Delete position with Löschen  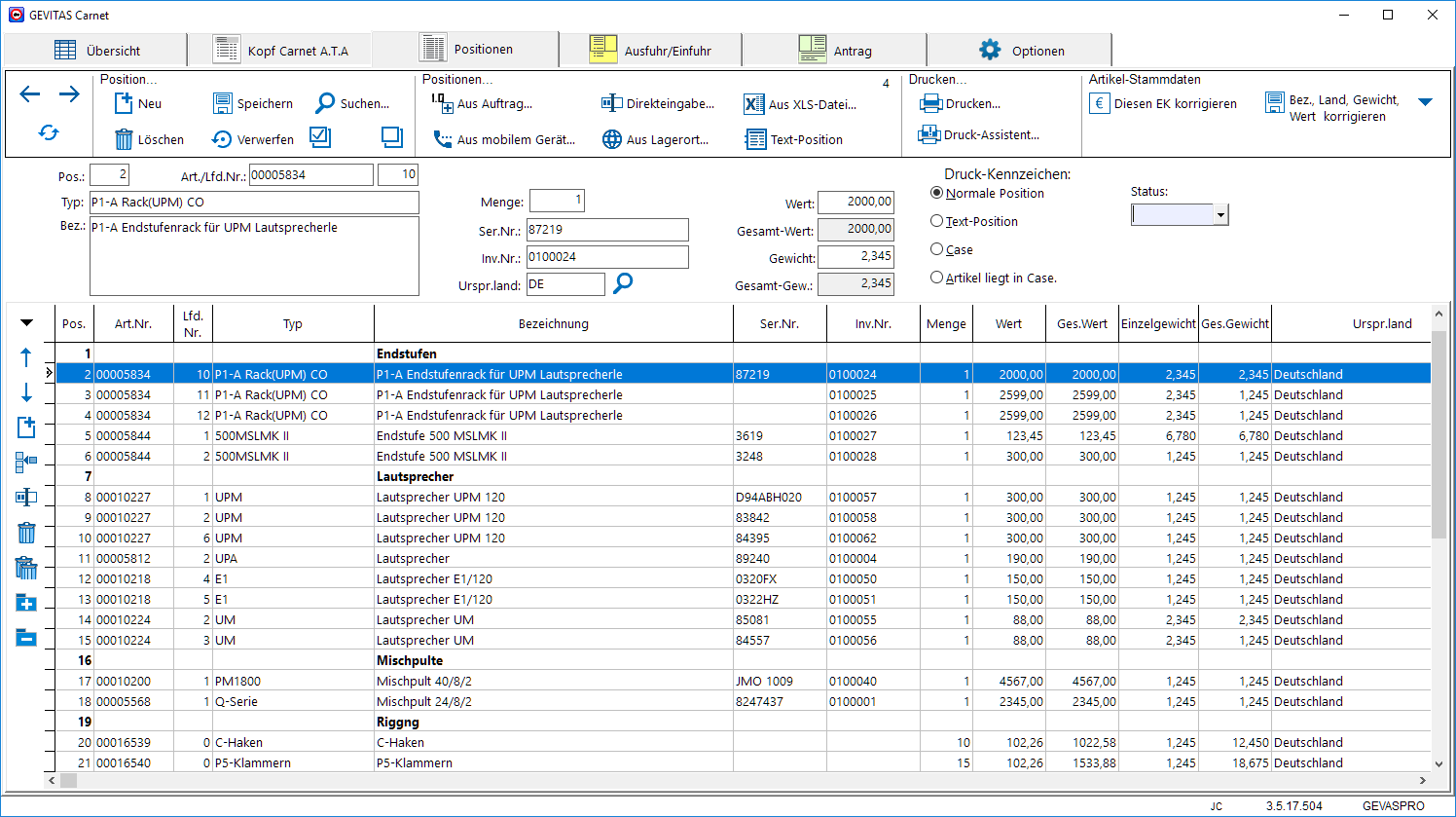click(149, 139)
